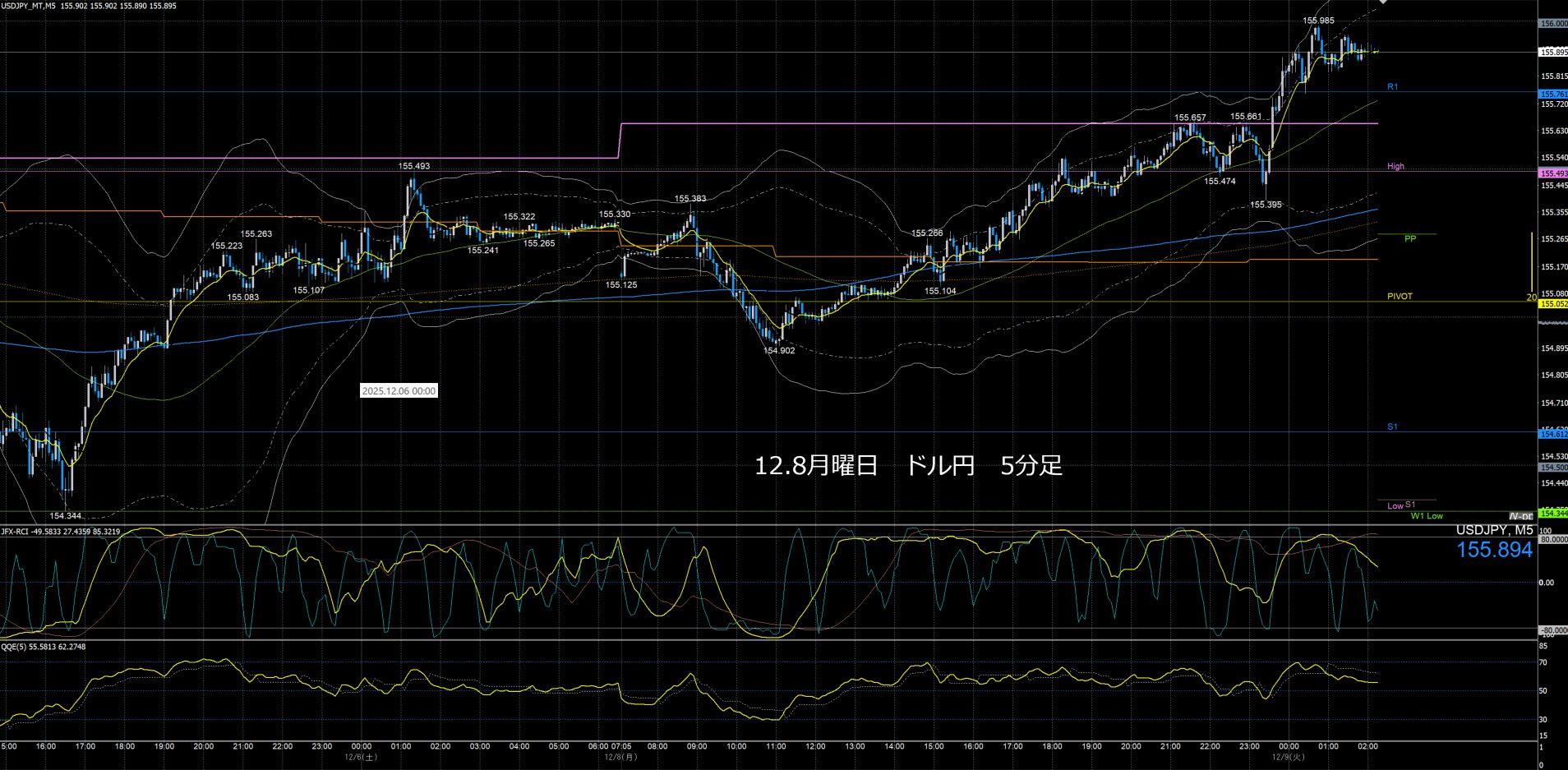The width and height of the screenshot is (1568, 770).
Task: Select the pink High level label
Action: 1395,166
